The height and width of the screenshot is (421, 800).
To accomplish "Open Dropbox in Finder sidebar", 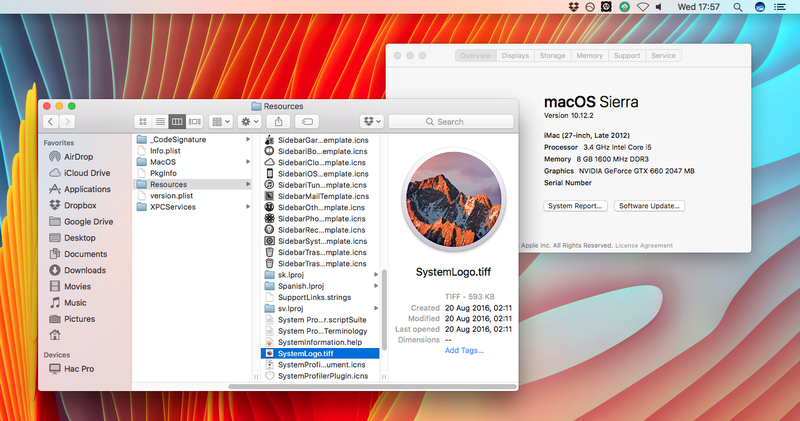I will pyautogui.click(x=72, y=205).
